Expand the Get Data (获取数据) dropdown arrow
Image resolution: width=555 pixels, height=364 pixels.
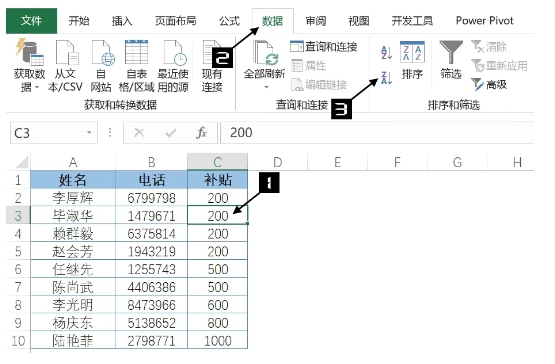point(37,87)
